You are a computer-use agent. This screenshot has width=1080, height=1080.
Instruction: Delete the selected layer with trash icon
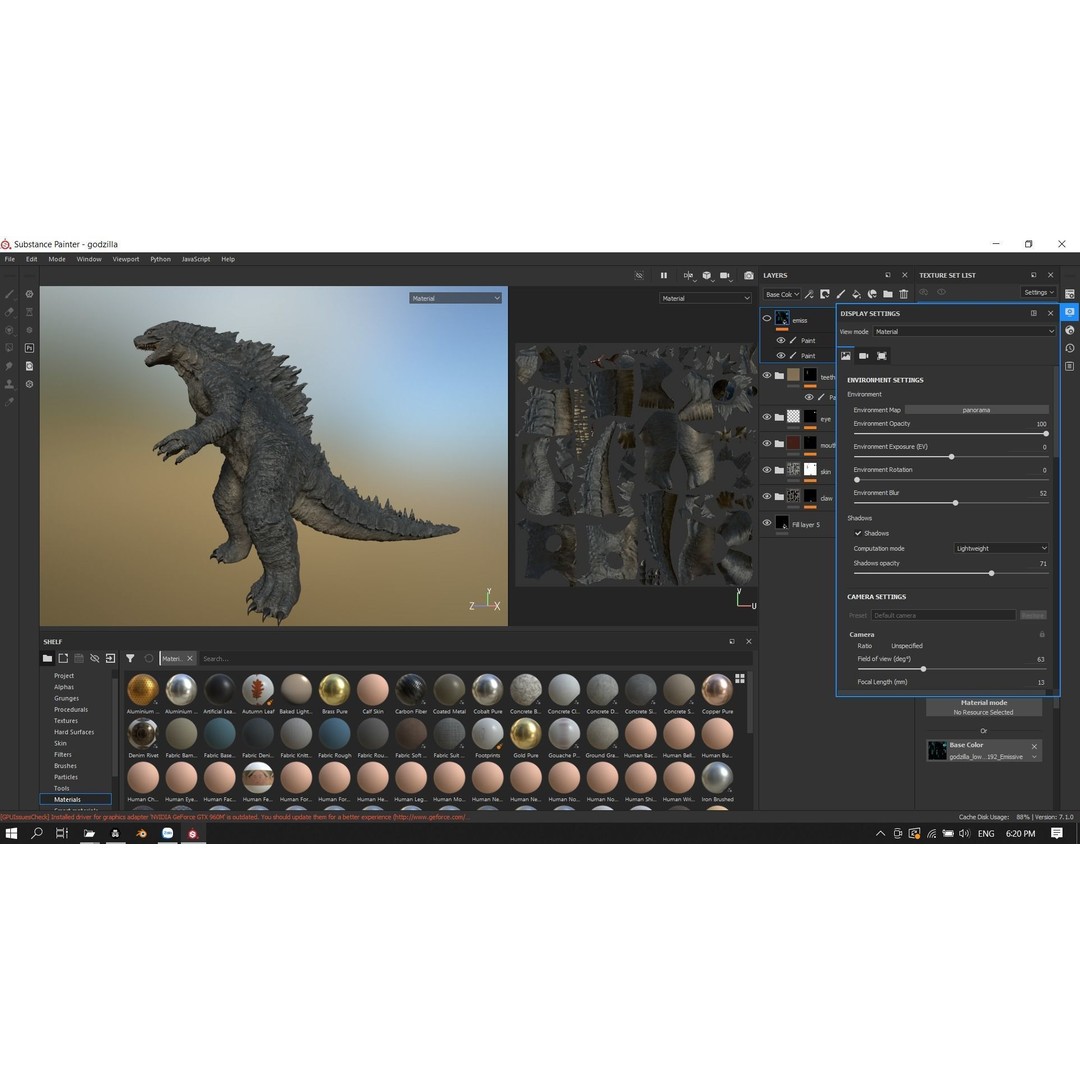pyautogui.click(x=904, y=294)
